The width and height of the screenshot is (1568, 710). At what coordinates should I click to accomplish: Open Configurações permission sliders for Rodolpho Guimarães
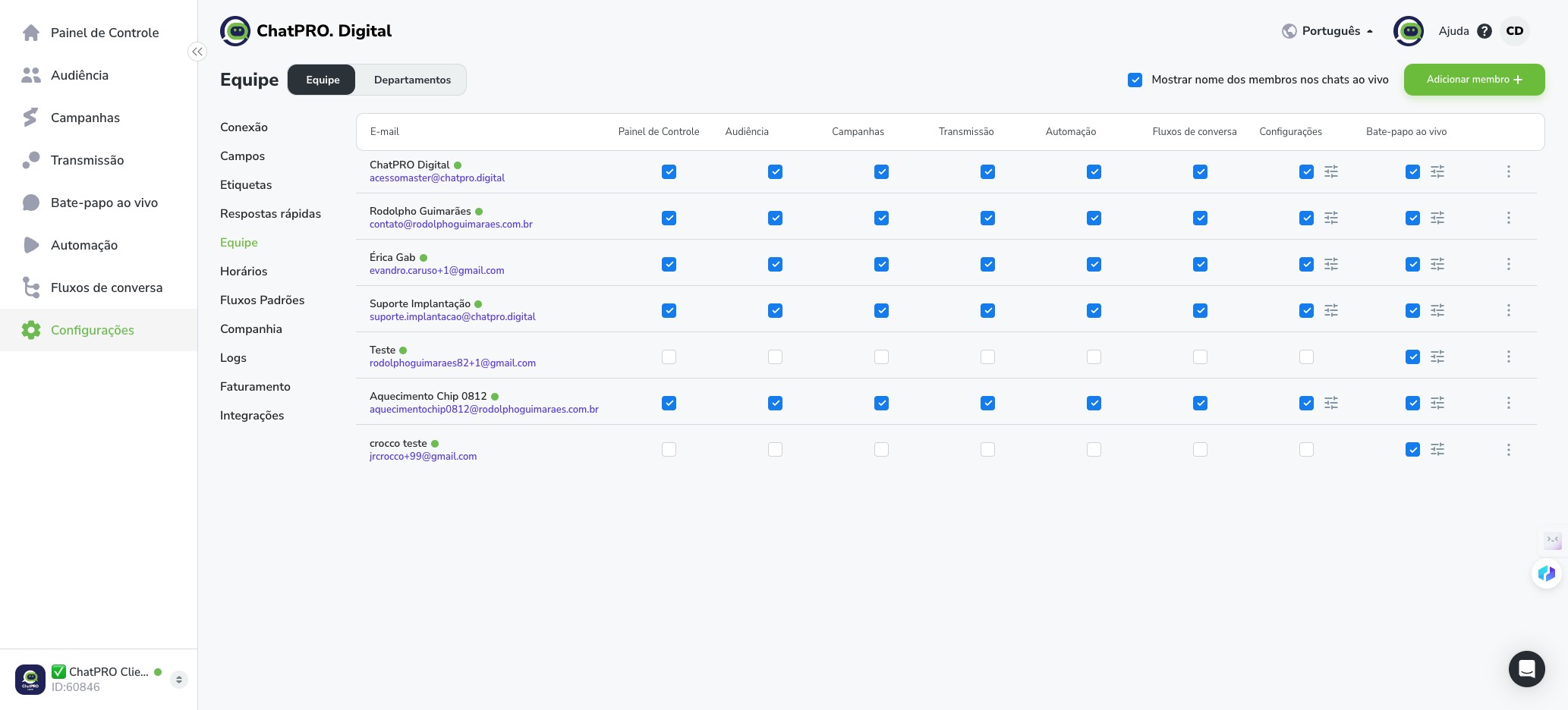1331,218
